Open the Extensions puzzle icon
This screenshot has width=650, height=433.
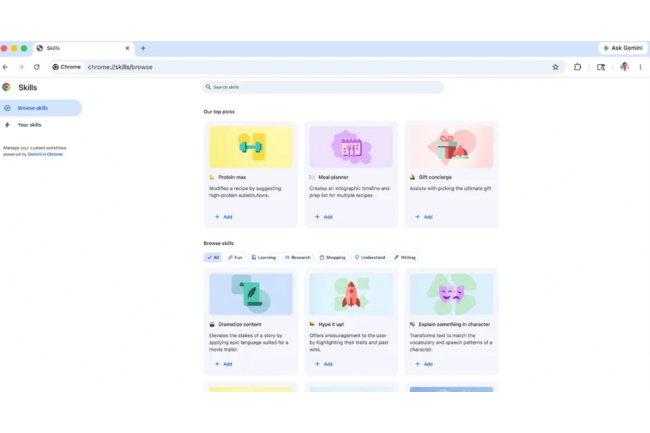click(578, 67)
